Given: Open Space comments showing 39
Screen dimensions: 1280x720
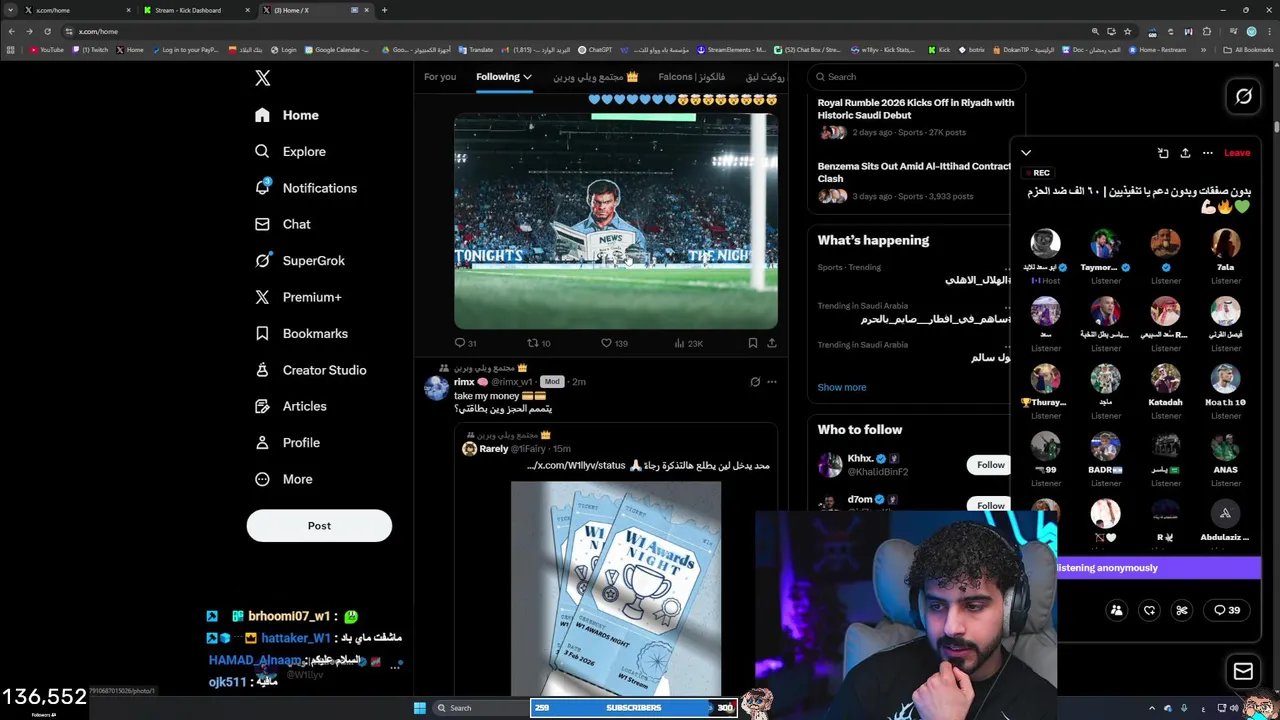Looking at the screenshot, I should click(x=1227, y=610).
